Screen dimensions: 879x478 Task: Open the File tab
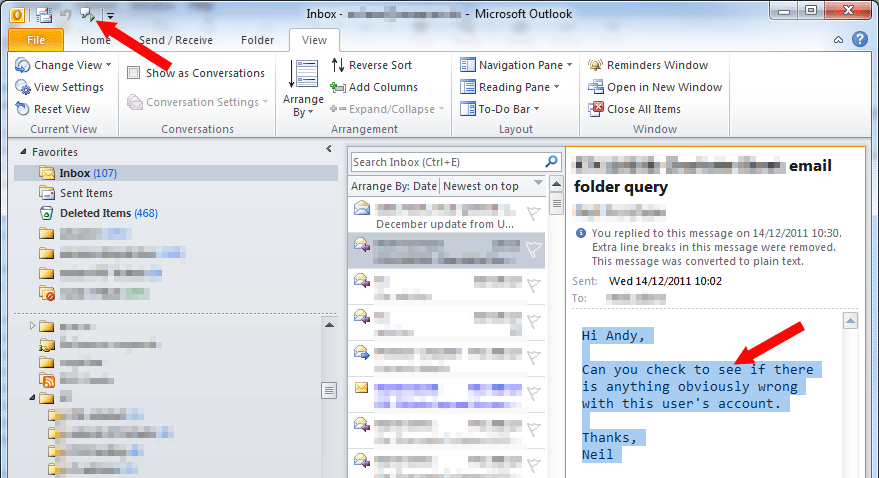(x=36, y=40)
